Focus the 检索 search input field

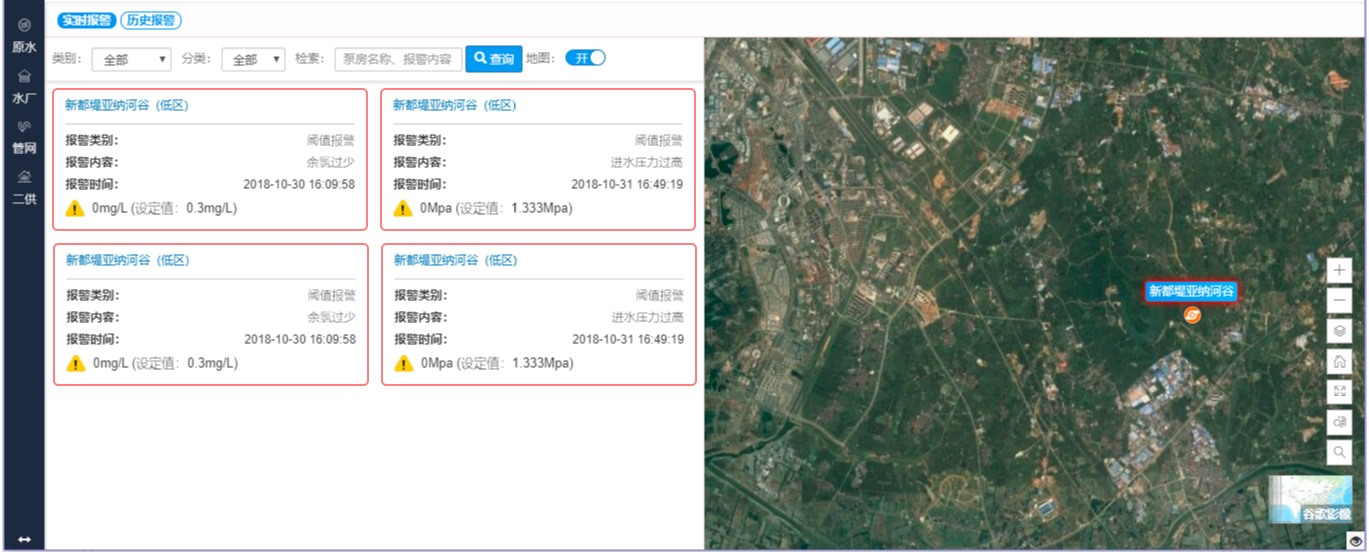point(398,59)
